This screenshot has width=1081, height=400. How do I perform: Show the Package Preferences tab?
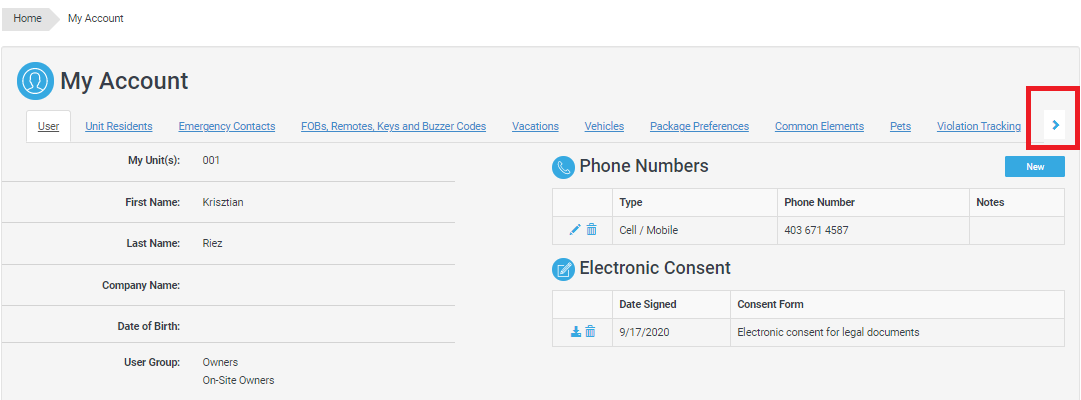(699, 126)
